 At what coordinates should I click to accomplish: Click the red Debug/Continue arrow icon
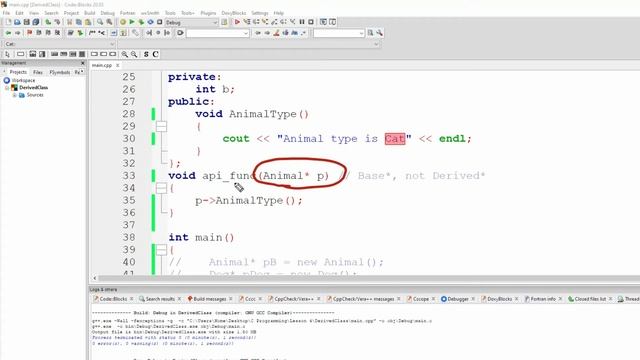coord(237,22)
